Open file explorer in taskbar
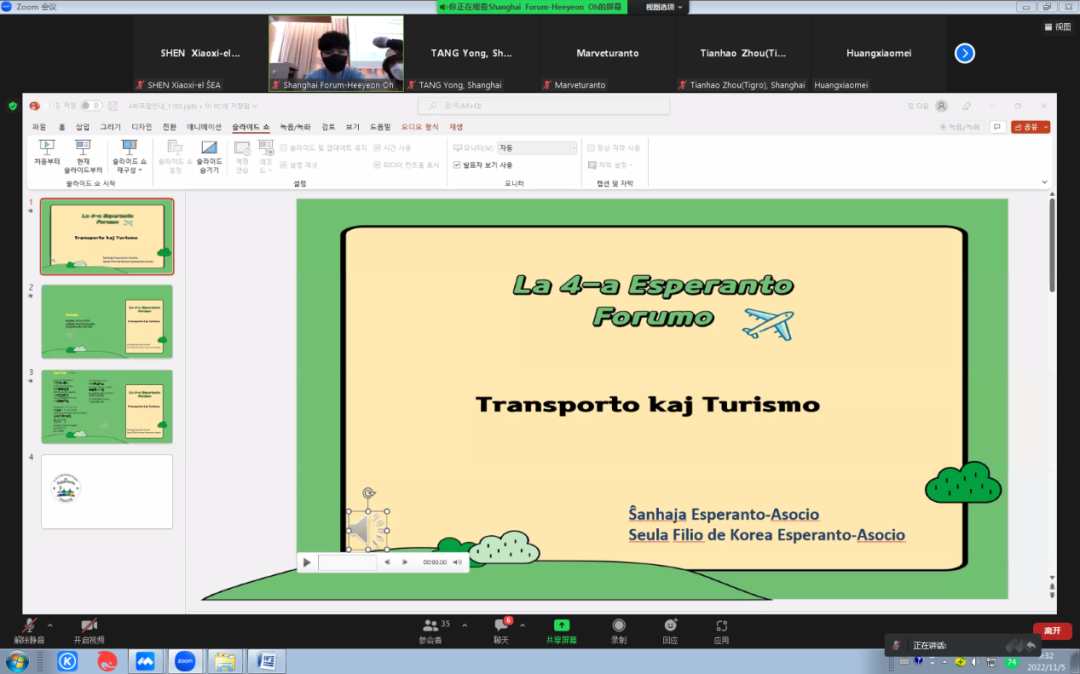The height and width of the screenshot is (674, 1080). [x=225, y=662]
